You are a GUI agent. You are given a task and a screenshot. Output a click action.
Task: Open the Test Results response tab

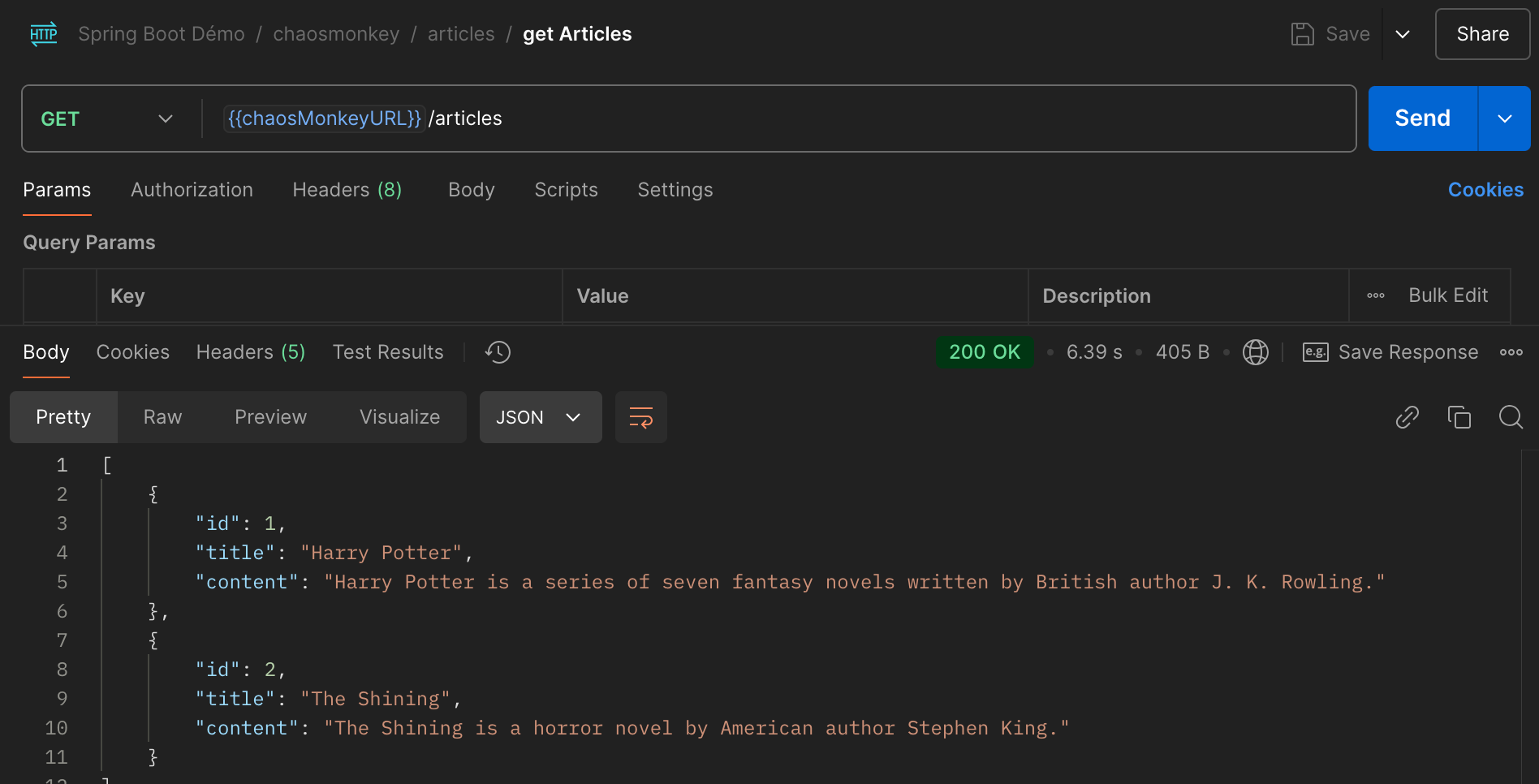[388, 352]
